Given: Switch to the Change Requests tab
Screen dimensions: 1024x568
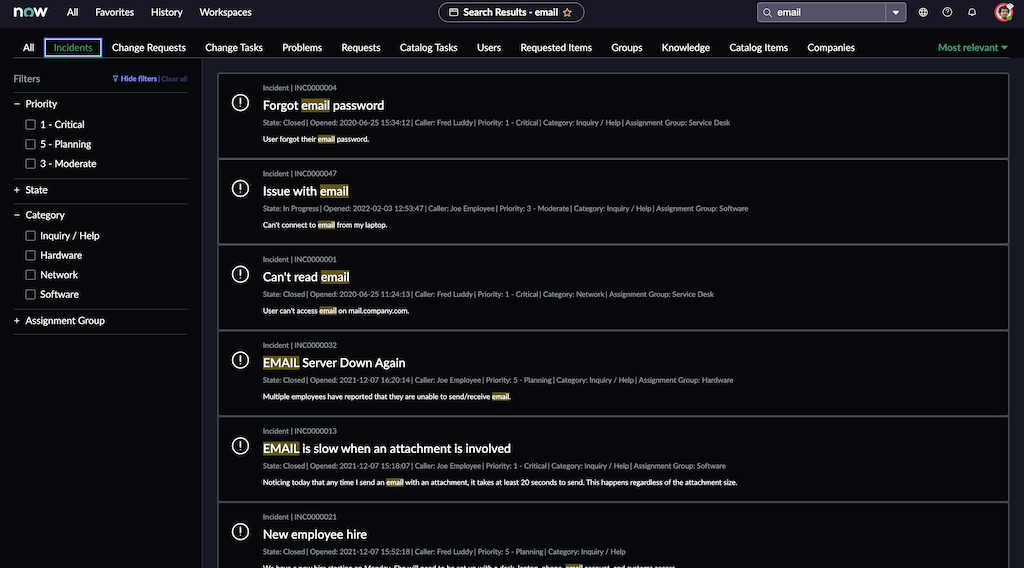Looking at the screenshot, I should point(148,47).
